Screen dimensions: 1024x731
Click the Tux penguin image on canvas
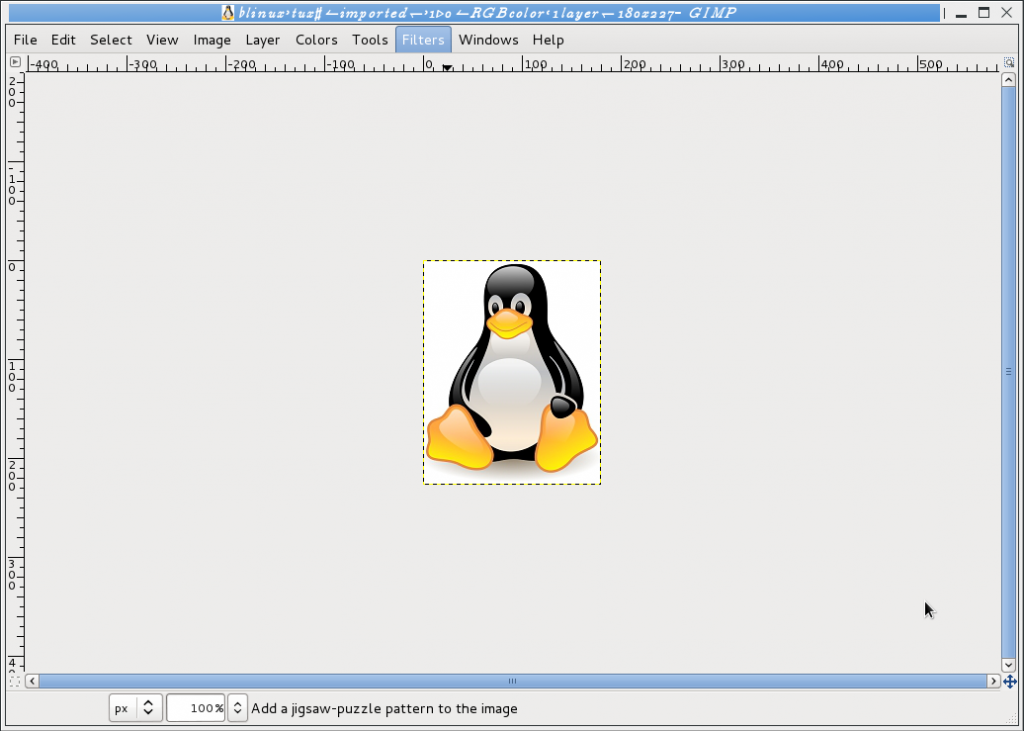click(x=512, y=372)
